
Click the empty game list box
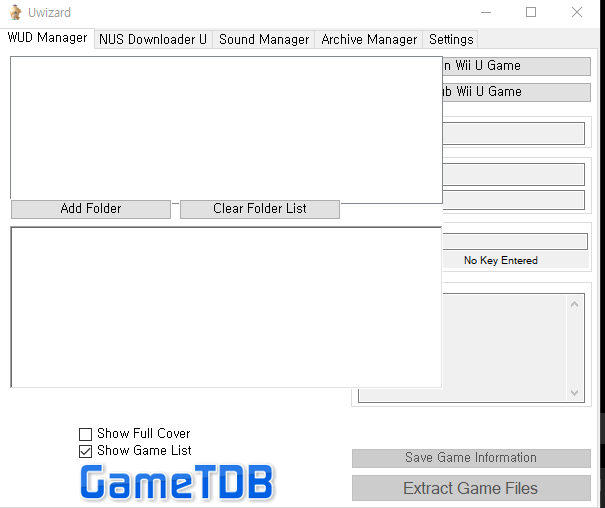coord(226,307)
